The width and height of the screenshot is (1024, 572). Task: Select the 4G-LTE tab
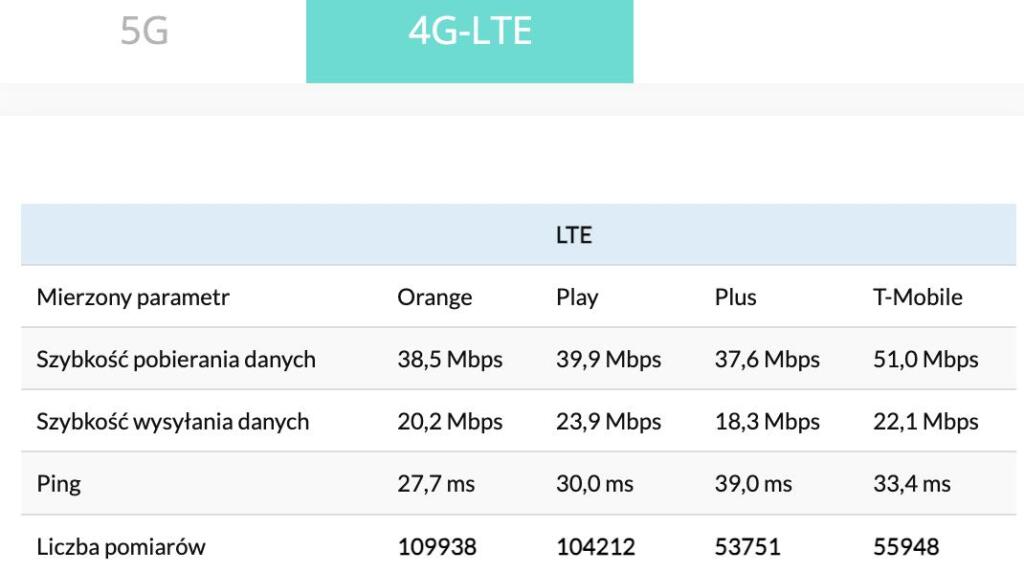click(469, 32)
